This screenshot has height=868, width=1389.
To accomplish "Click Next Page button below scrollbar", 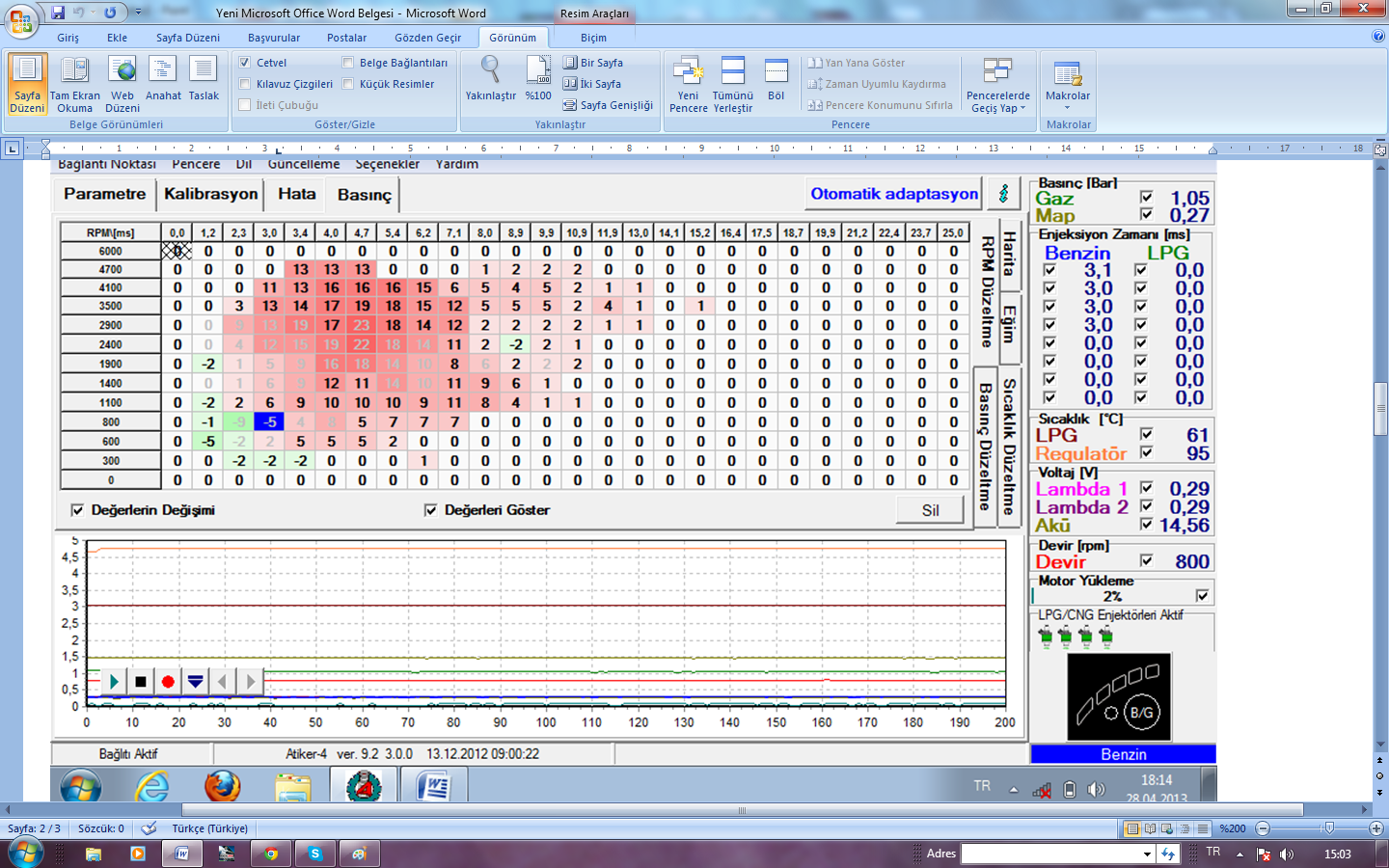I will pyautogui.click(x=1380, y=792).
